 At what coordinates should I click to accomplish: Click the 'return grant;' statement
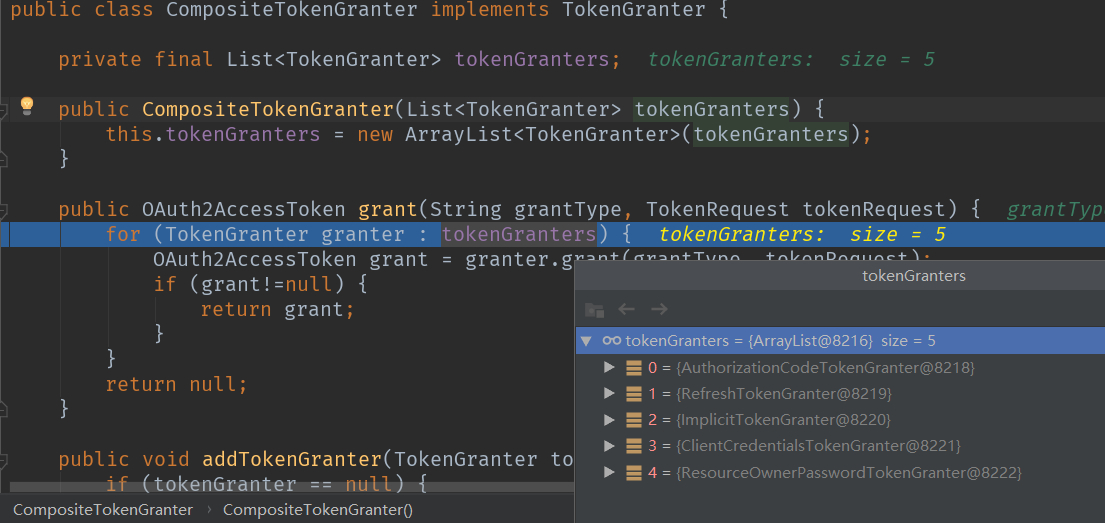tap(277, 309)
